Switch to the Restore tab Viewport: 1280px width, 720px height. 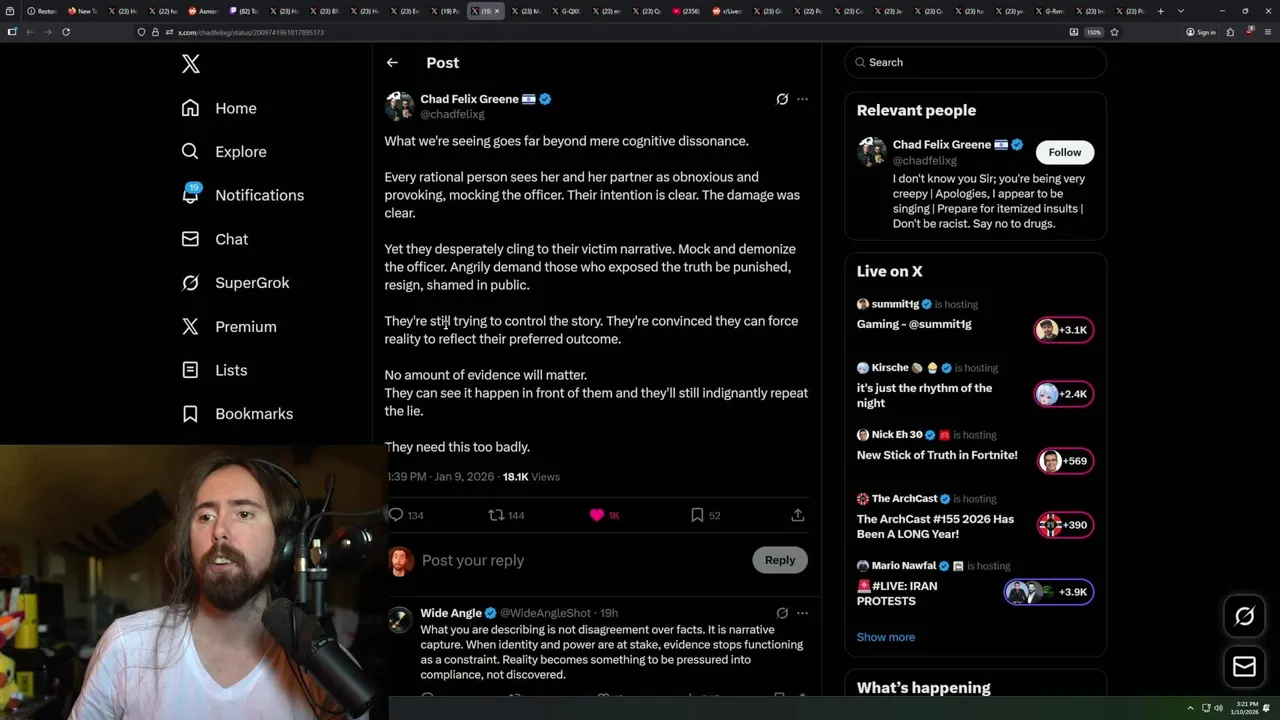pos(42,11)
